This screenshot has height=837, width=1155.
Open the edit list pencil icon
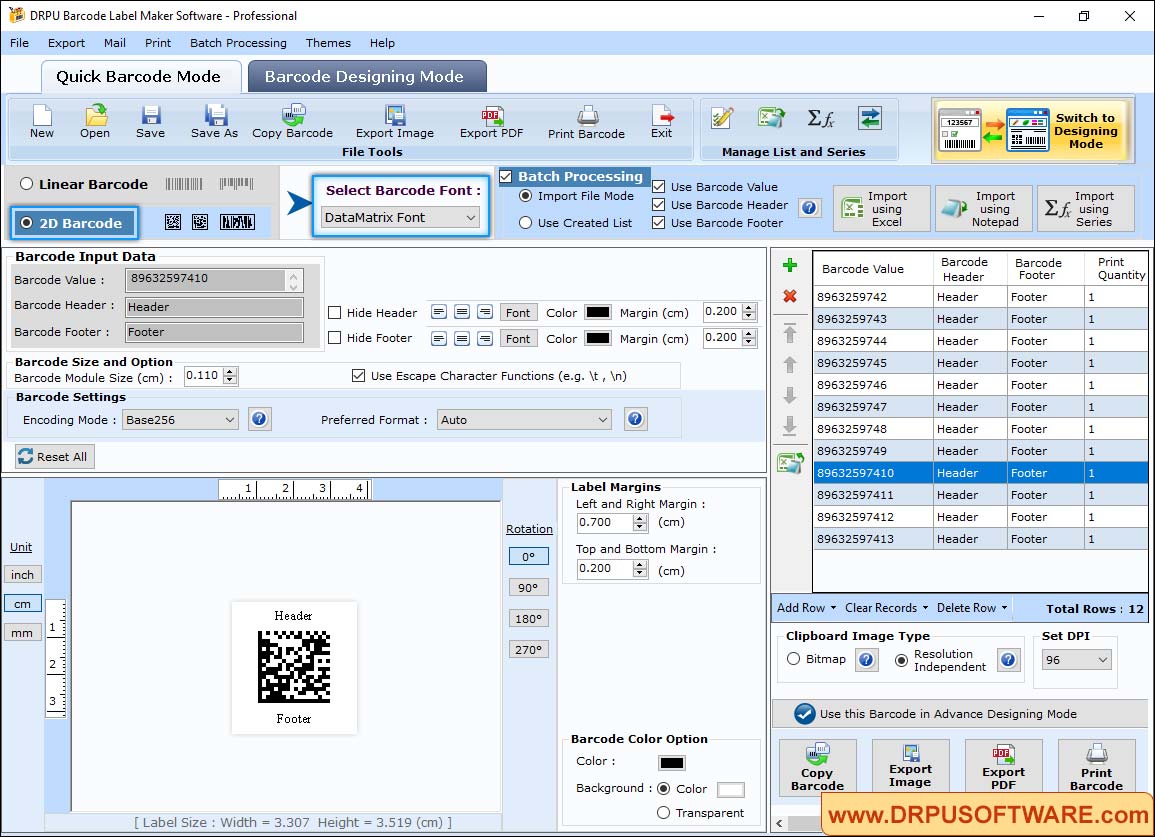pyautogui.click(x=722, y=118)
